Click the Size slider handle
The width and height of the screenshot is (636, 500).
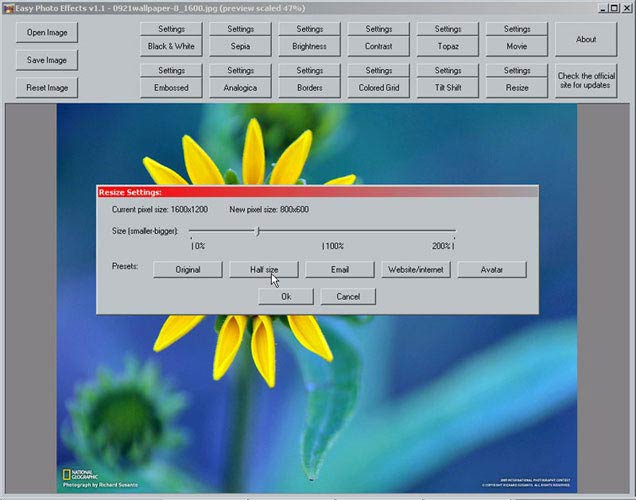point(258,231)
